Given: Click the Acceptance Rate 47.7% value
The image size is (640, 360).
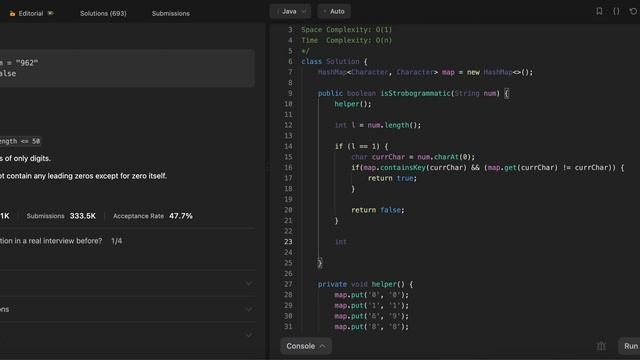Looking at the screenshot, I should 181,216.
